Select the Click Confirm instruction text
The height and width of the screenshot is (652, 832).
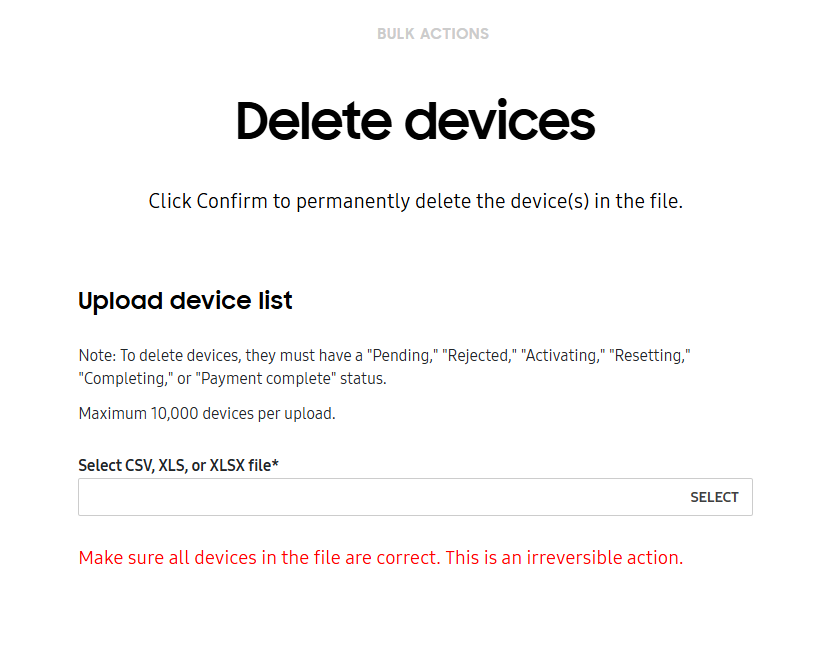click(416, 200)
